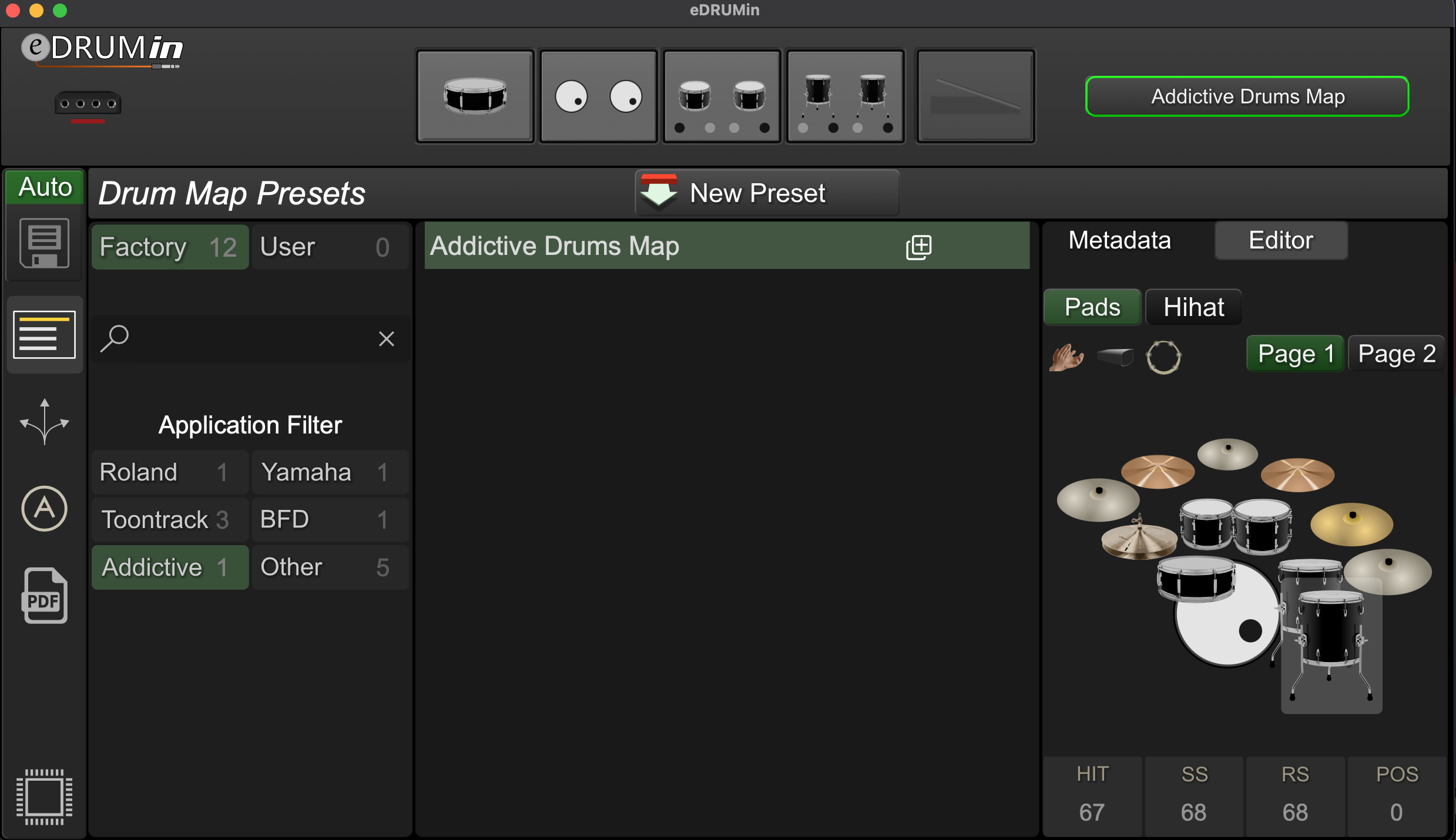Click the yellow ride cymbal in kit
The width and height of the screenshot is (1456, 840).
coord(1351,523)
